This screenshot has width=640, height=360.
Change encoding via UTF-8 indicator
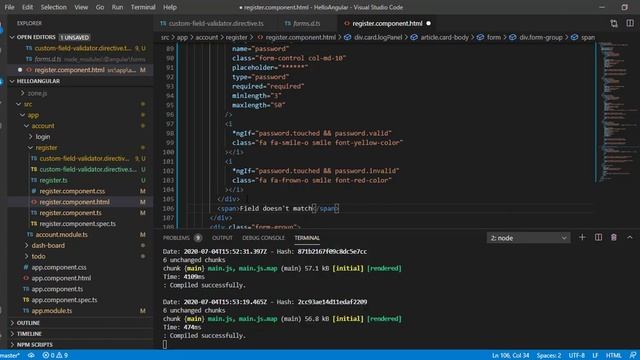click(x=576, y=355)
